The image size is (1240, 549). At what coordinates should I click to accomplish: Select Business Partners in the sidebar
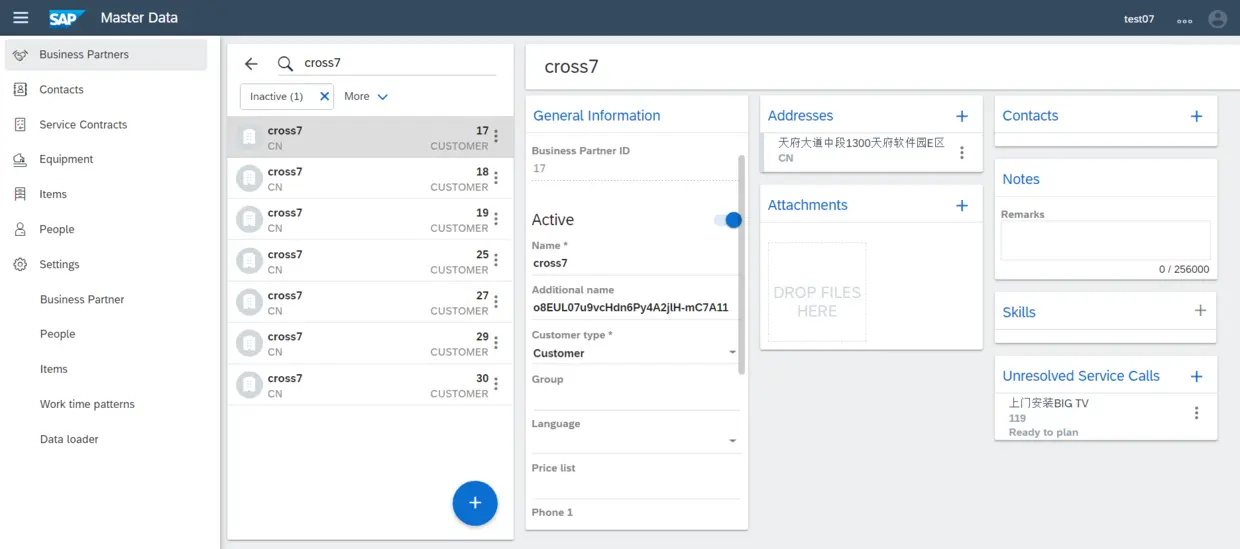[106, 54]
